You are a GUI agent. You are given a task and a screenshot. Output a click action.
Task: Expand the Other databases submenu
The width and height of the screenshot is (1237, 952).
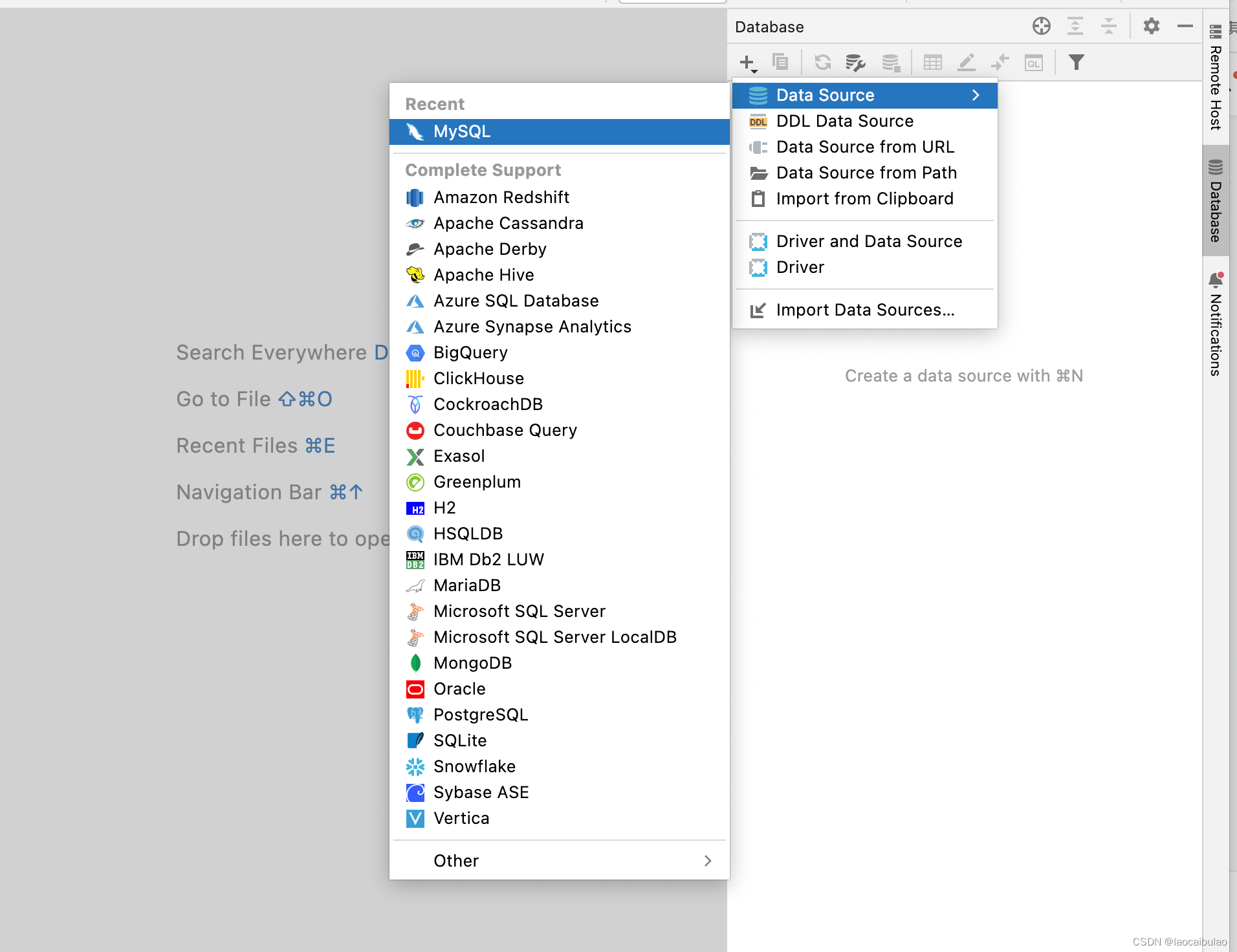[x=707, y=860]
